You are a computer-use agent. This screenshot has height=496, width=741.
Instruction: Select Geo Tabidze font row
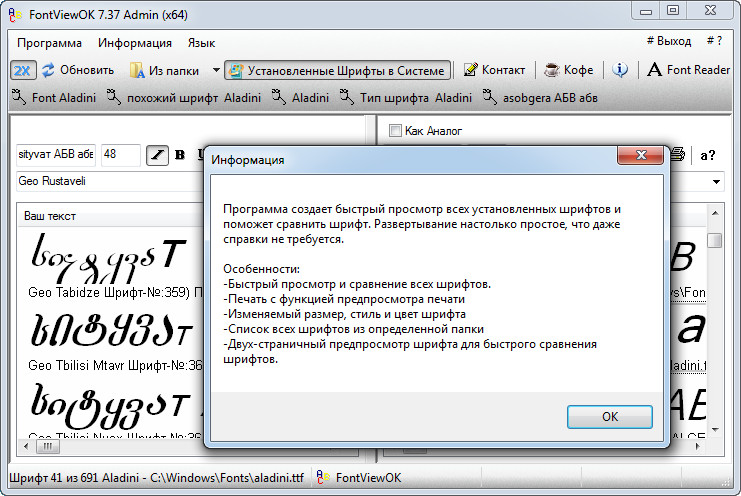[115, 293]
